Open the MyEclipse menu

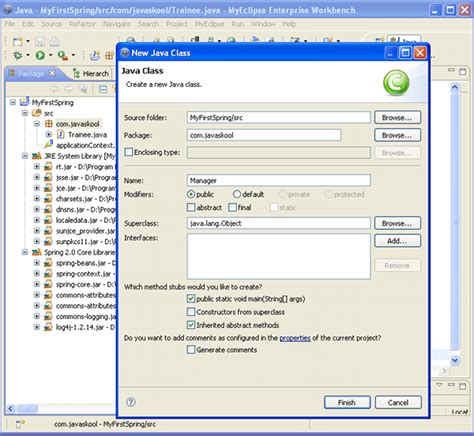(209, 24)
